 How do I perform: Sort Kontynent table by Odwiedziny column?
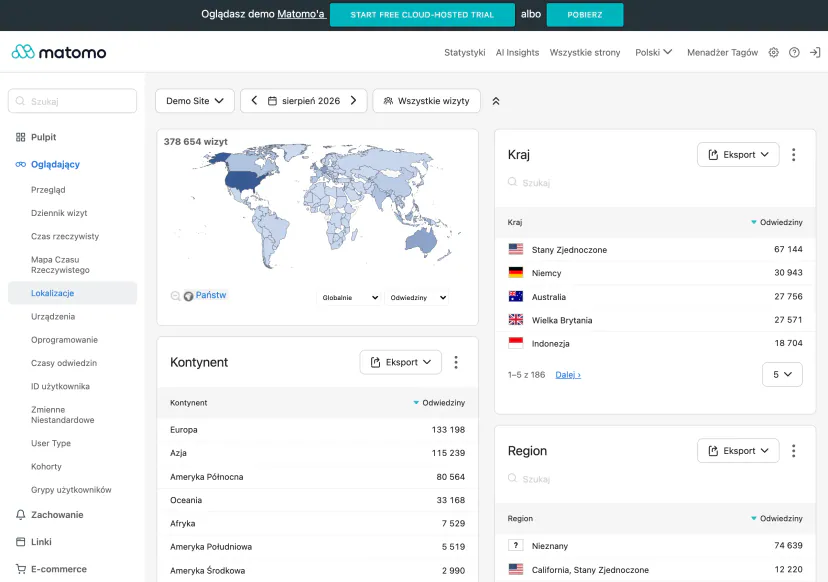click(439, 402)
